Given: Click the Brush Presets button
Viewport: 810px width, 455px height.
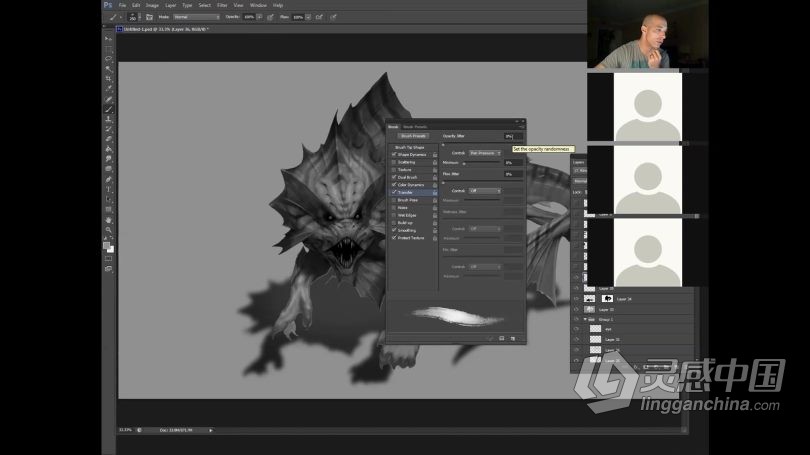Looking at the screenshot, I should click(413, 136).
